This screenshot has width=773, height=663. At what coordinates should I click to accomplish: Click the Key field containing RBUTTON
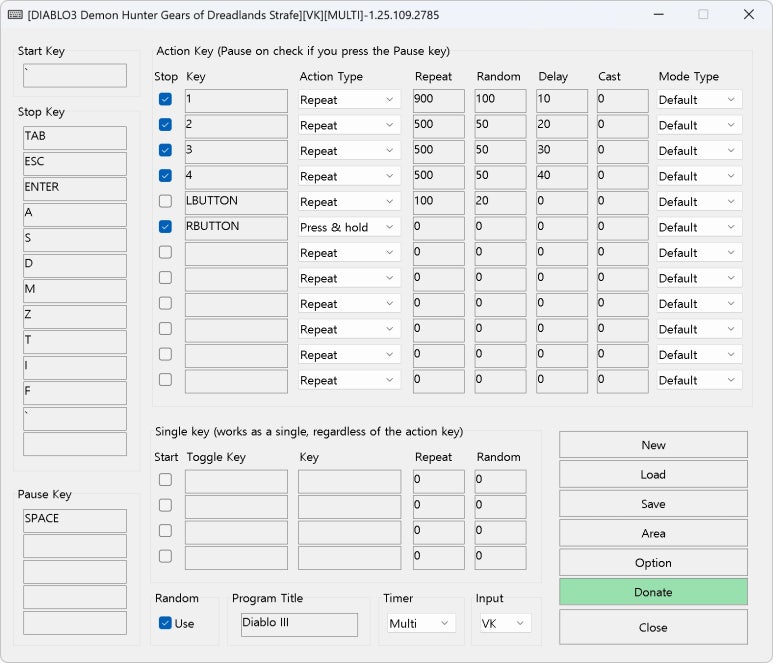pyautogui.click(x=237, y=229)
